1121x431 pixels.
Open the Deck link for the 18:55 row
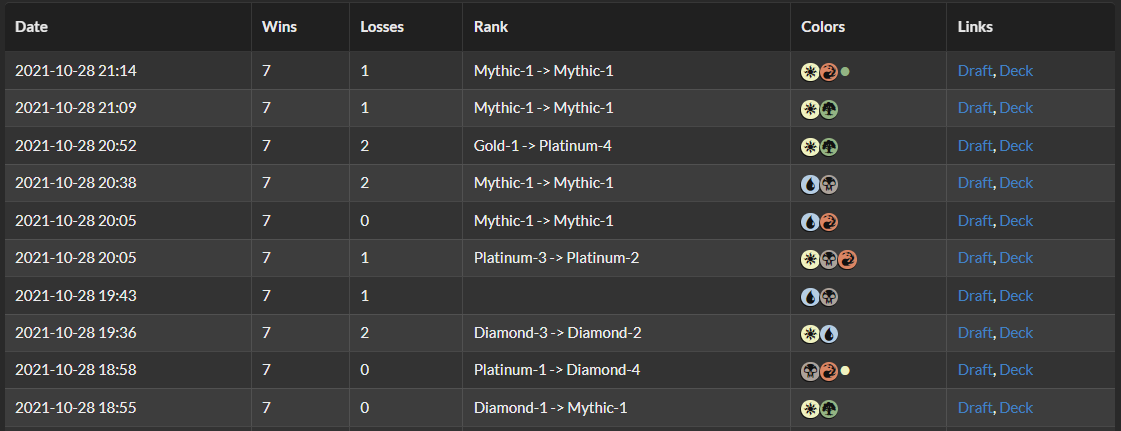1016,407
